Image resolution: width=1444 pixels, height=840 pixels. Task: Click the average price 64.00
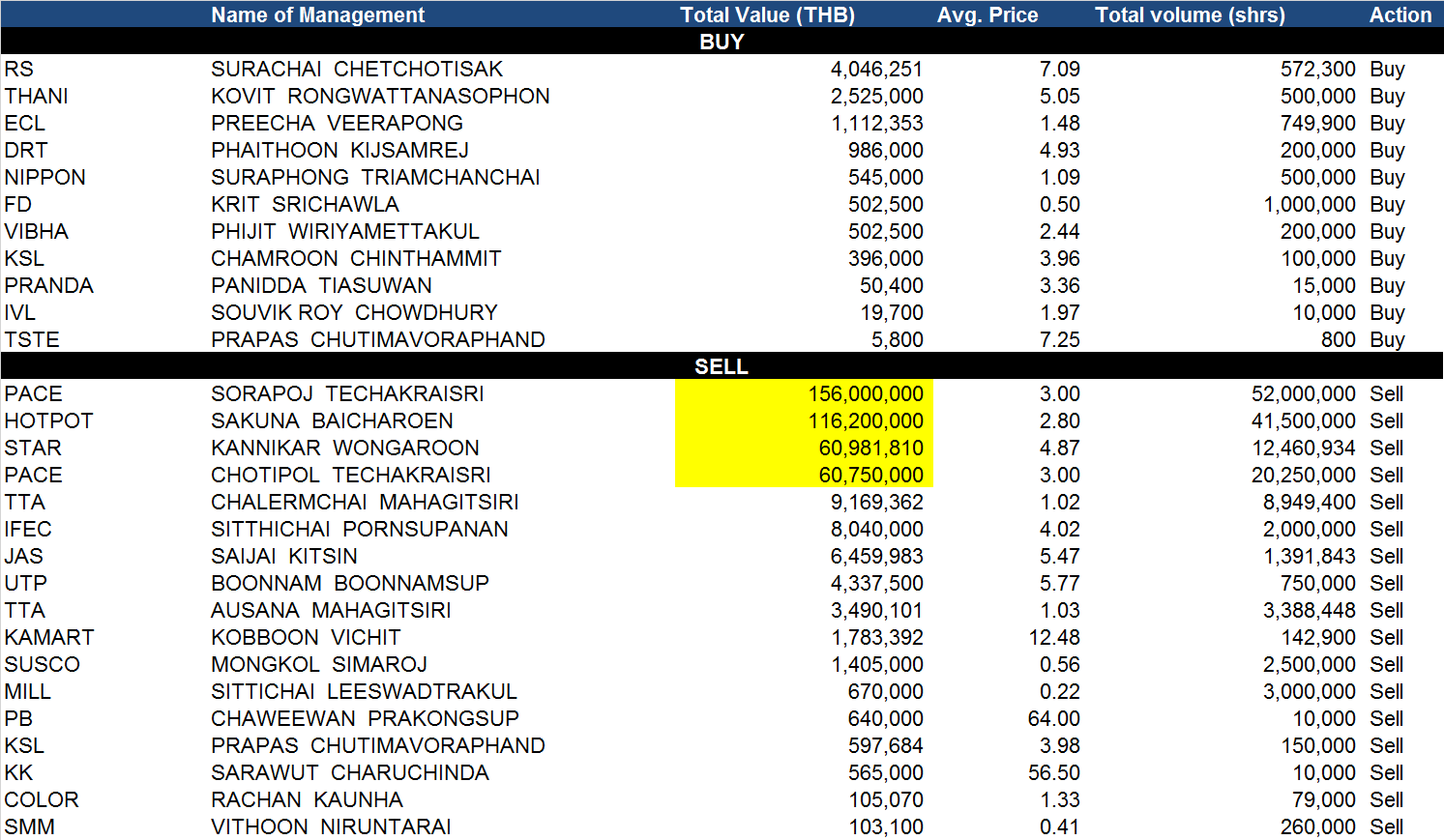(1054, 718)
